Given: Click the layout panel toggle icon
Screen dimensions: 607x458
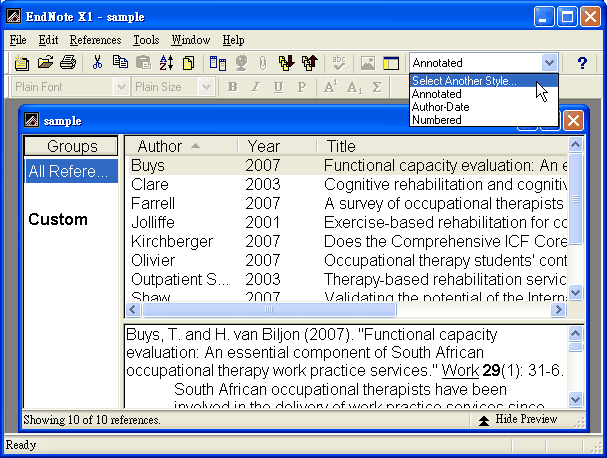Looking at the screenshot, I should pyautogui.click(x=391, y=63).
